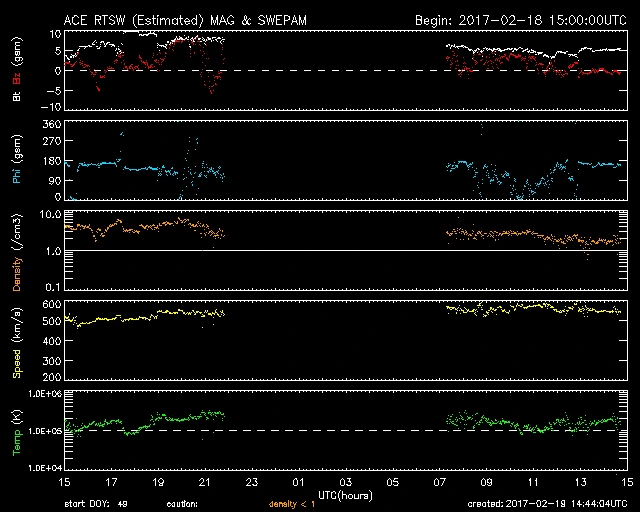Click the '17' hour tick label
Screen dimensions: 640x512
point(111,482)
